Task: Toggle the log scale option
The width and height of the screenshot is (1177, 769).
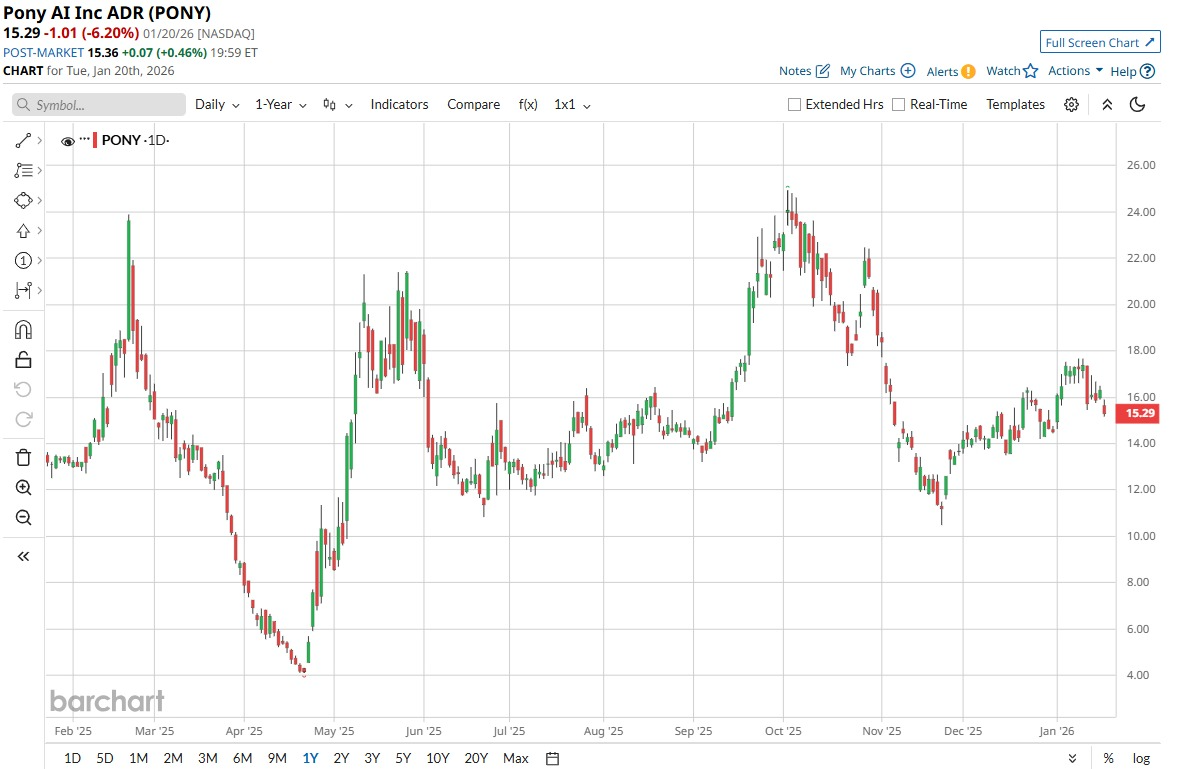Action: coord(1141,758)
